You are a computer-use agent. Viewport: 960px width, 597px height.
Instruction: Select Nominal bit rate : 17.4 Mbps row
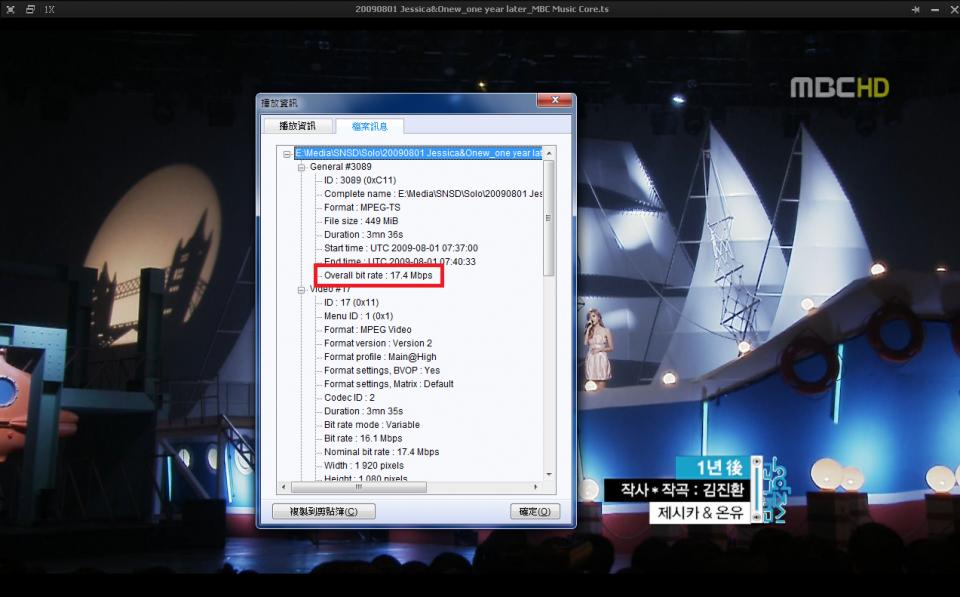pyautogui.click(x=381, y=452)
